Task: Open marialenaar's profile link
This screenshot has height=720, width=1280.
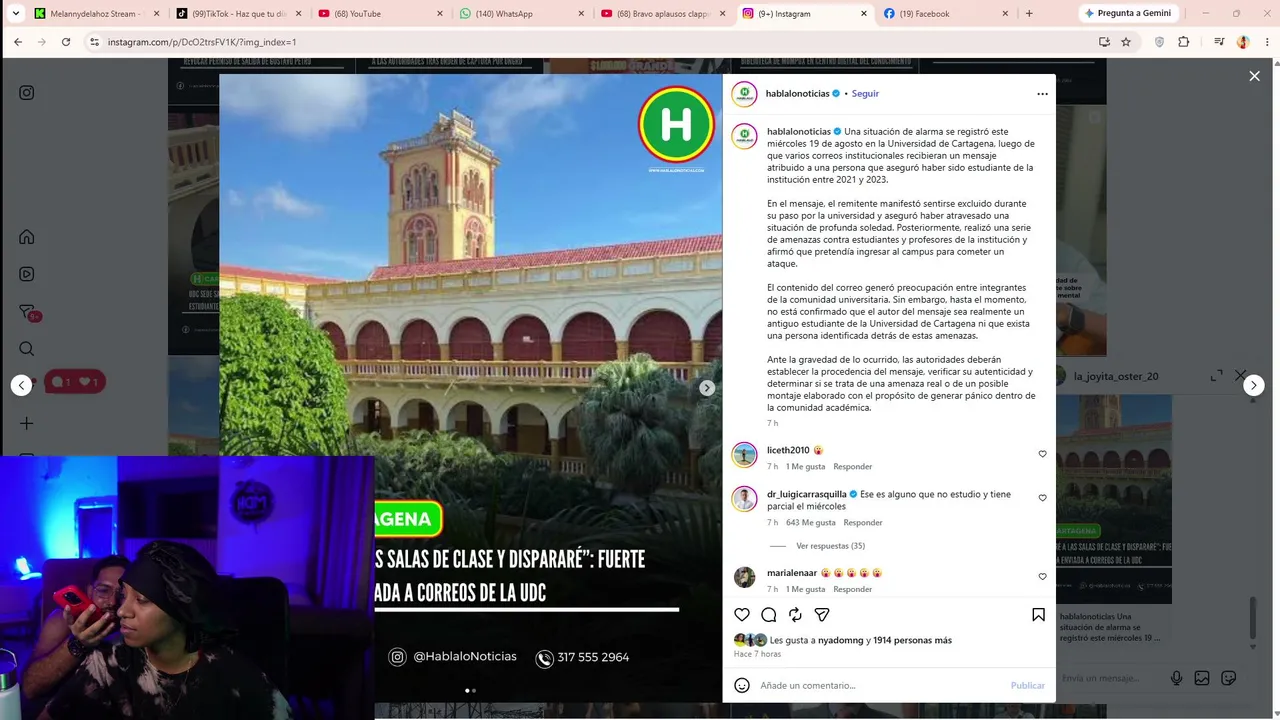Action: coord(792,573)
